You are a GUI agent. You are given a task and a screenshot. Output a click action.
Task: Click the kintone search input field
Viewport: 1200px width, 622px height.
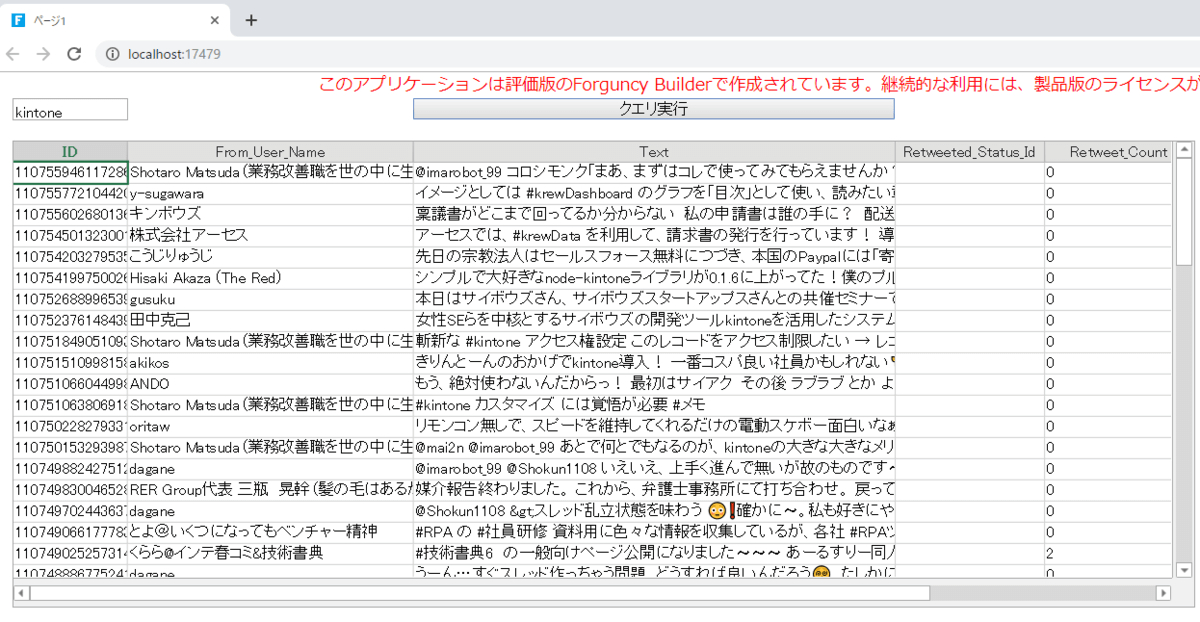tap(70, 110)
